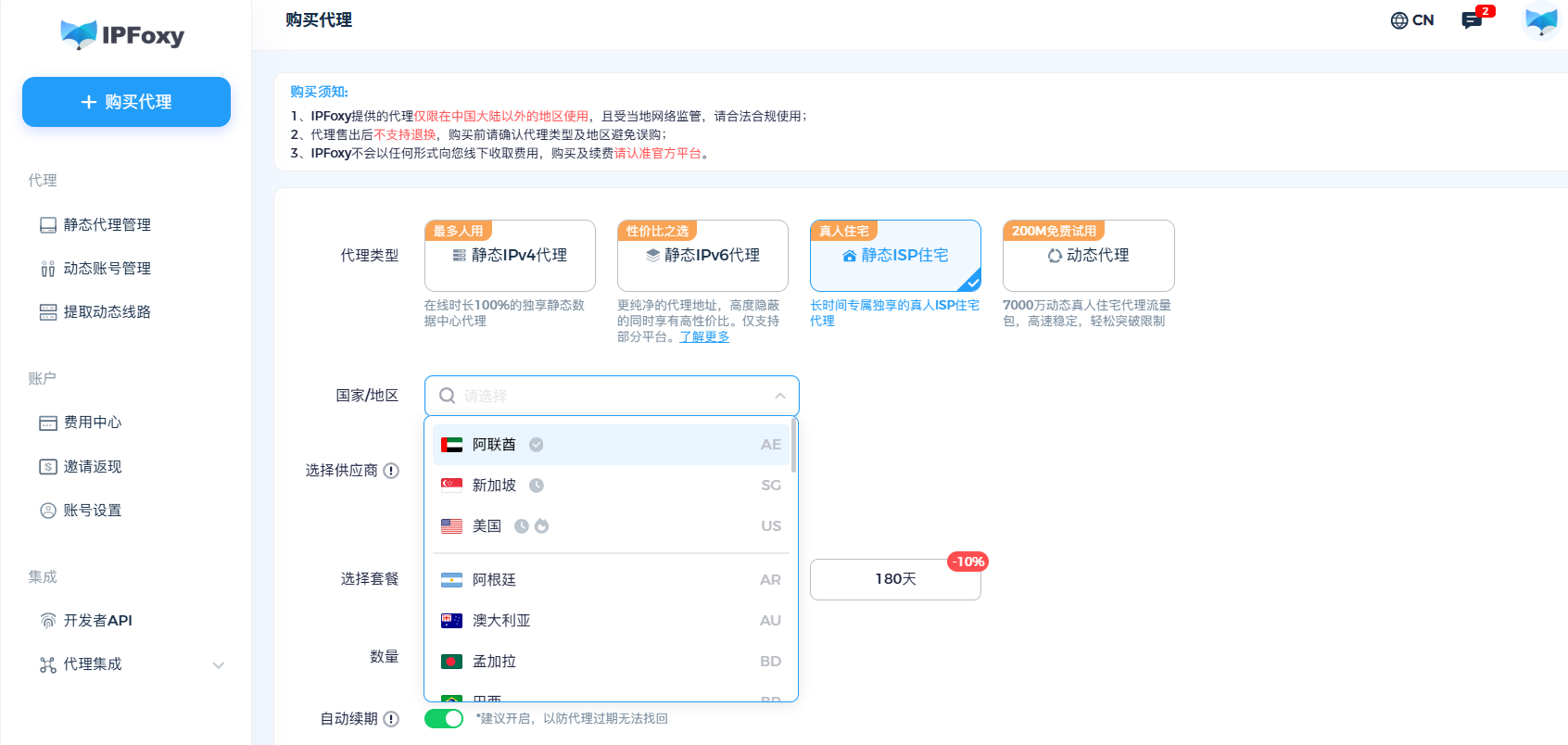This screenshot has width=1568, height=745.
Task: Select the 180天 package
Action: click(895, 579)
